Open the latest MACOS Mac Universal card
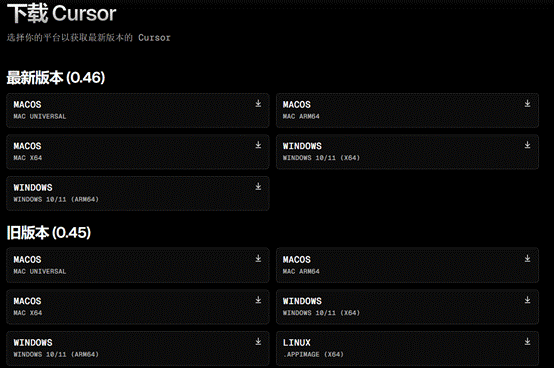Viewport: 554px width, 368px height. [138, 110]
